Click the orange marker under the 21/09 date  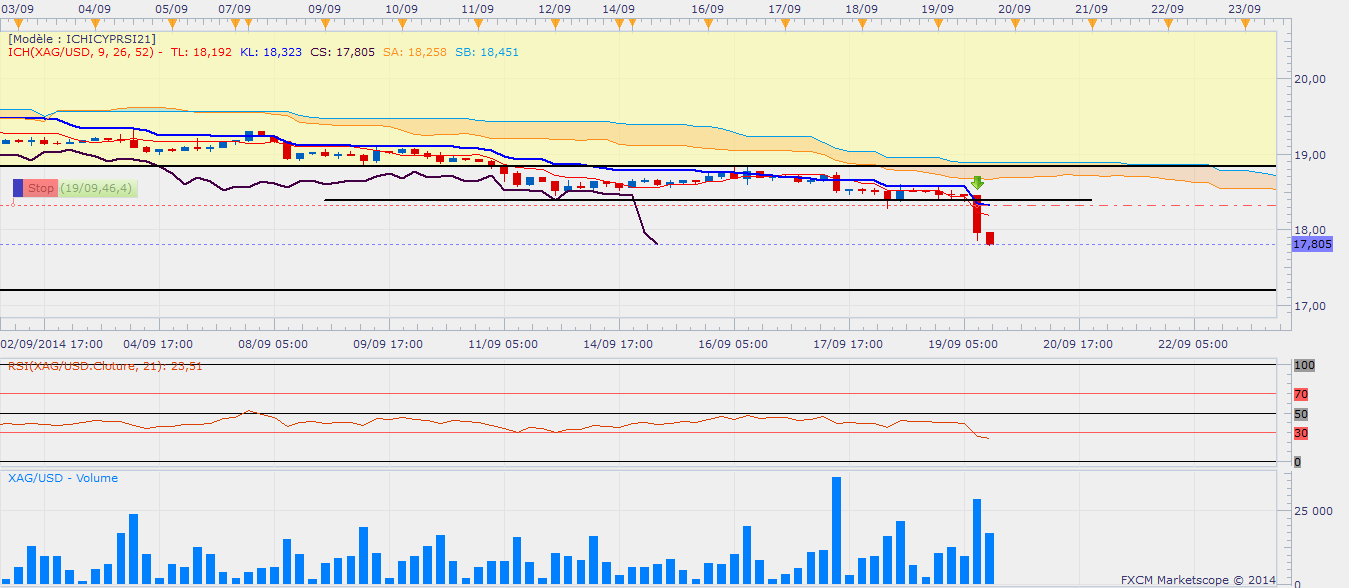(1091, 21)
